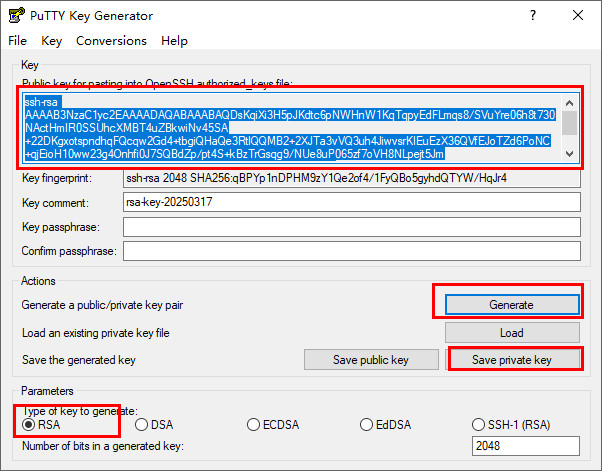Click the public key box scroll-down arrow
The width and height of the screenshot is (602, 471).
(x=570, y=154)
